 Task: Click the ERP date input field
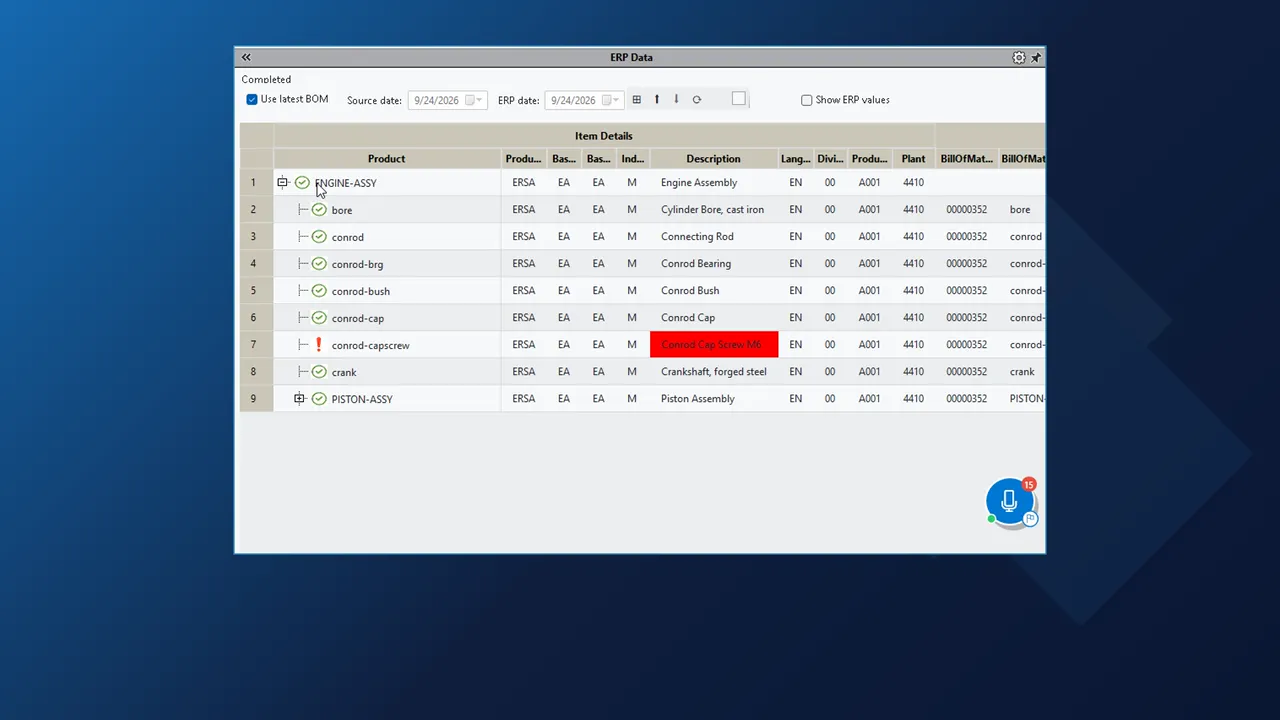pos(584,100)
